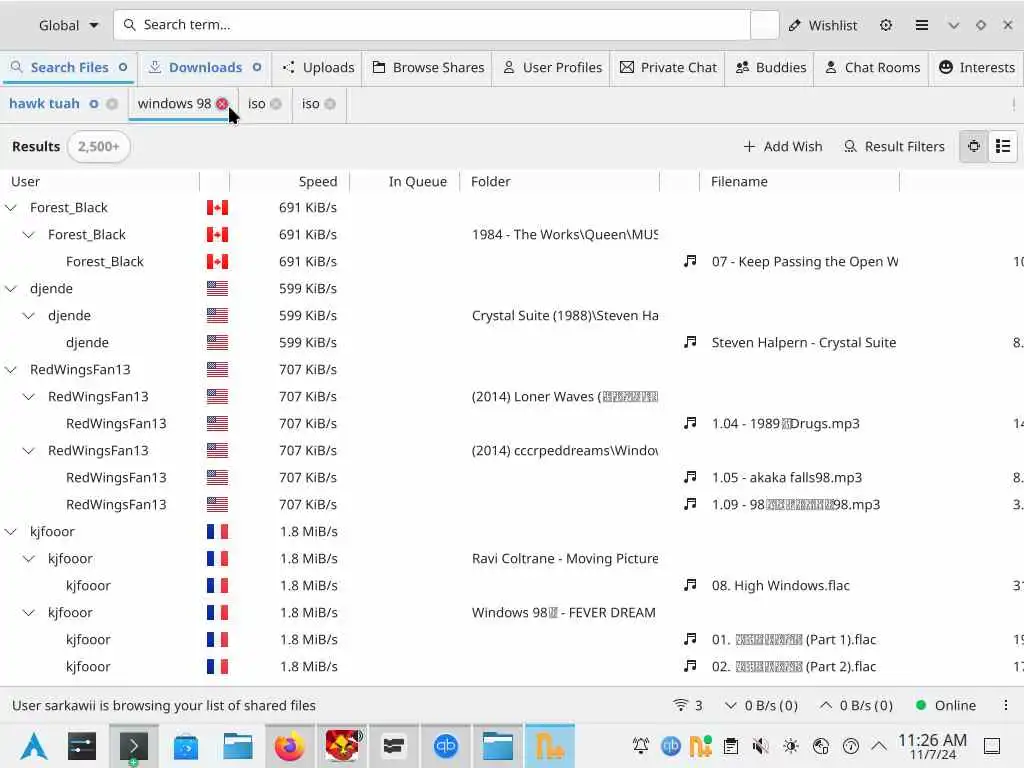Select 07 - Keep Passing the Open W file
The width and height of the screenshot is (1024, 768).
click(x=805, y=262)
